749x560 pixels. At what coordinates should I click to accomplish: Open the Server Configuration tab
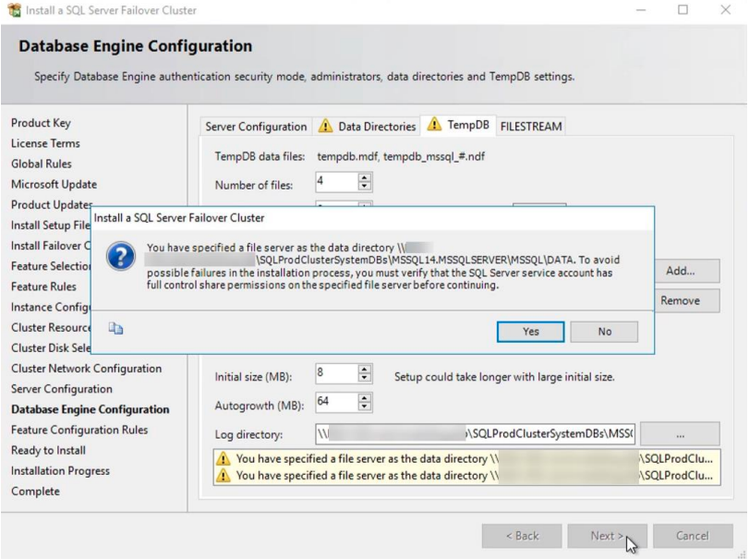coord(256,127)
